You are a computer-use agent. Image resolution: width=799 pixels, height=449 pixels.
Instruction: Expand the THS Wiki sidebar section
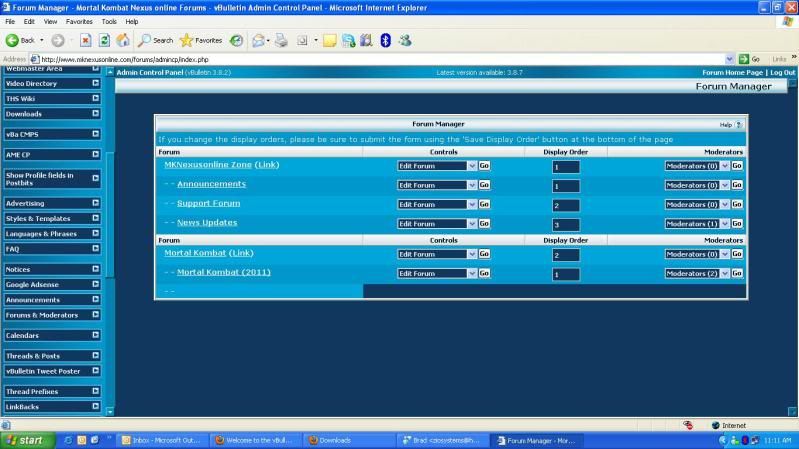[x=96, y=98]
